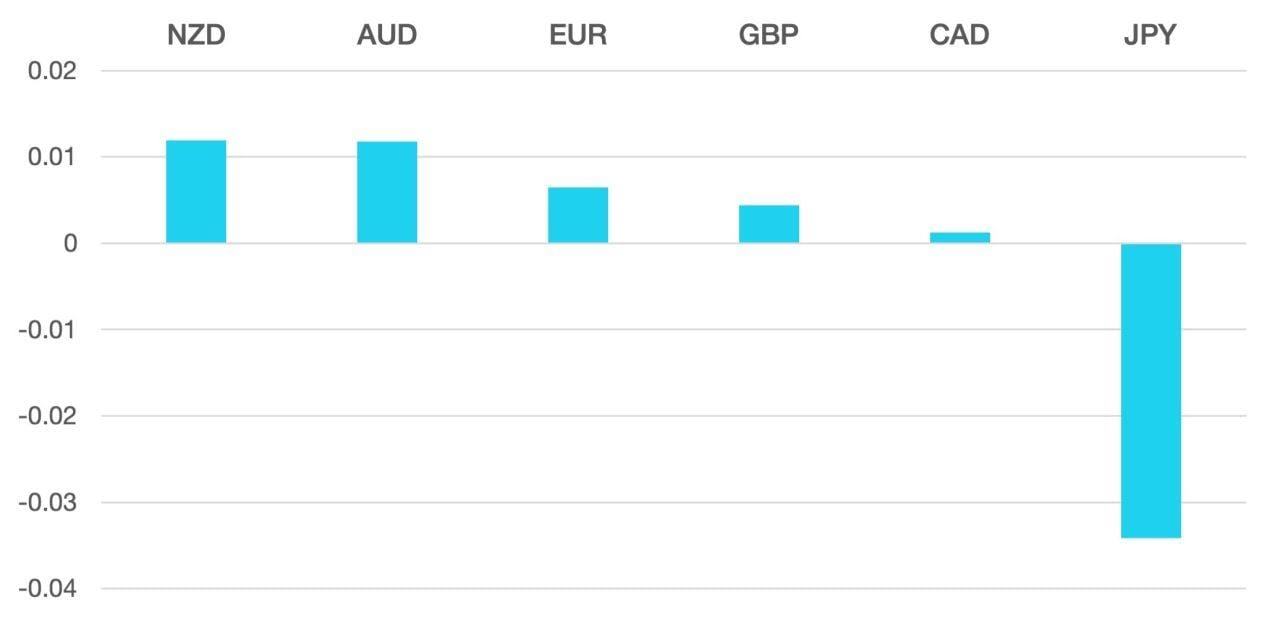Click the small CAD bar
The image size is (1280, 623).
960,238
